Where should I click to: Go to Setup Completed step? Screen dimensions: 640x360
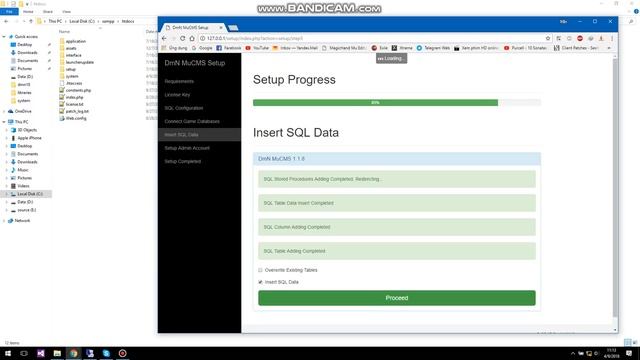[x=182, y=161]
